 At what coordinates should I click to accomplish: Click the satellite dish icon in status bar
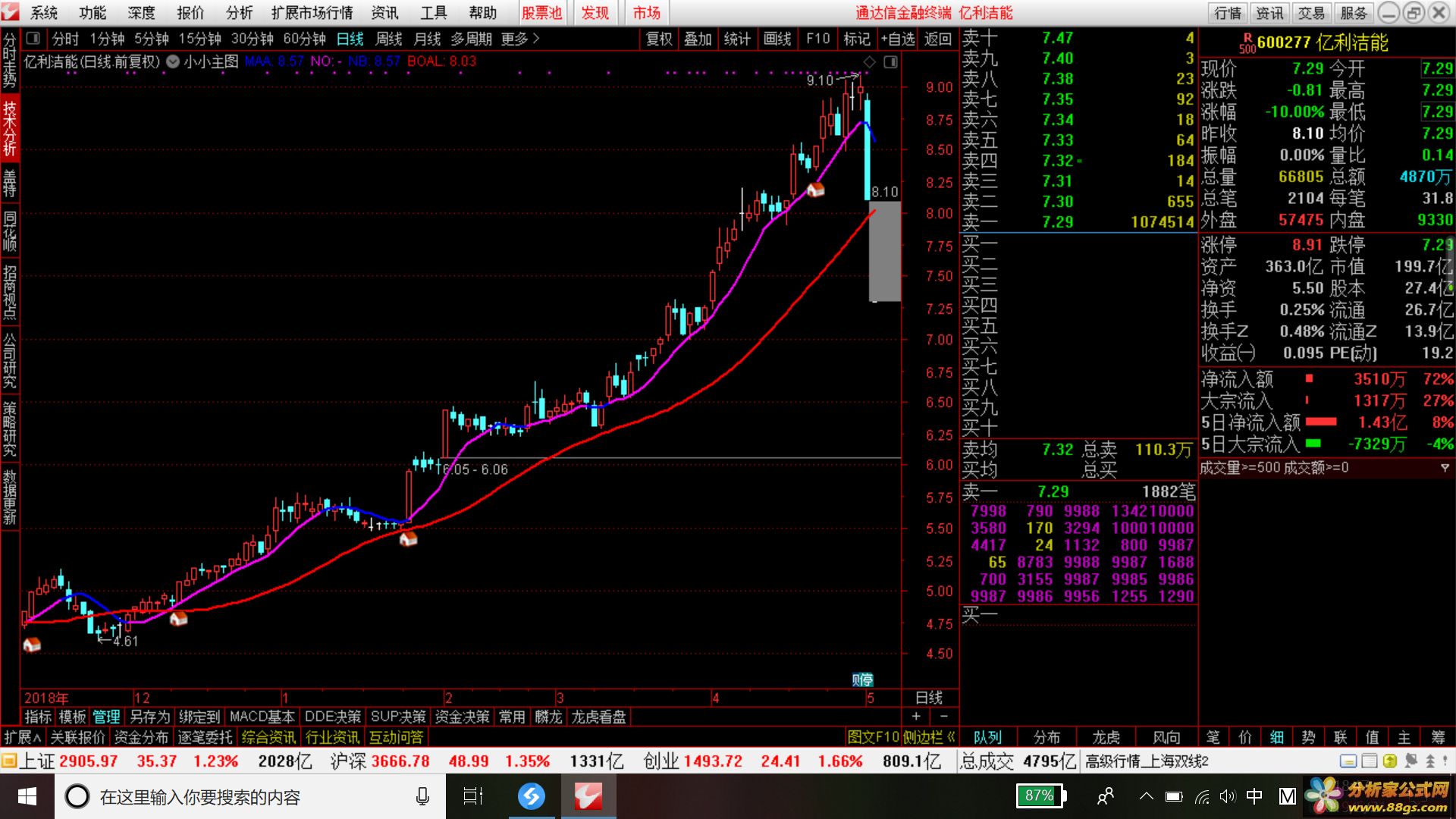click(x=1410, y=761)
